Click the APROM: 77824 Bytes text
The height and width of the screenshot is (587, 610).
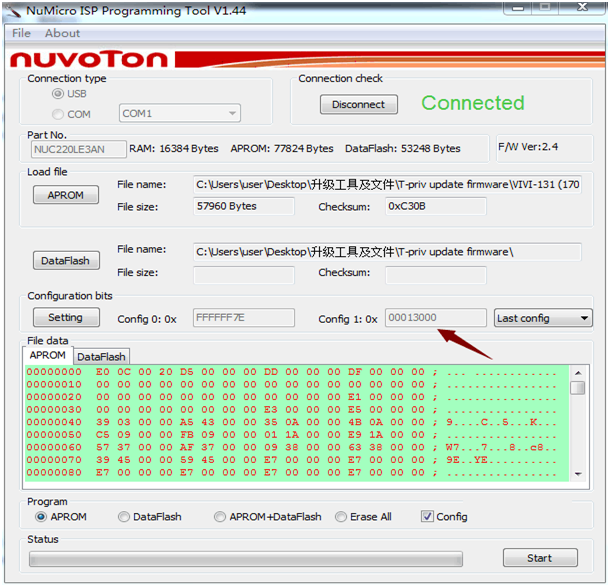point(282,149)
